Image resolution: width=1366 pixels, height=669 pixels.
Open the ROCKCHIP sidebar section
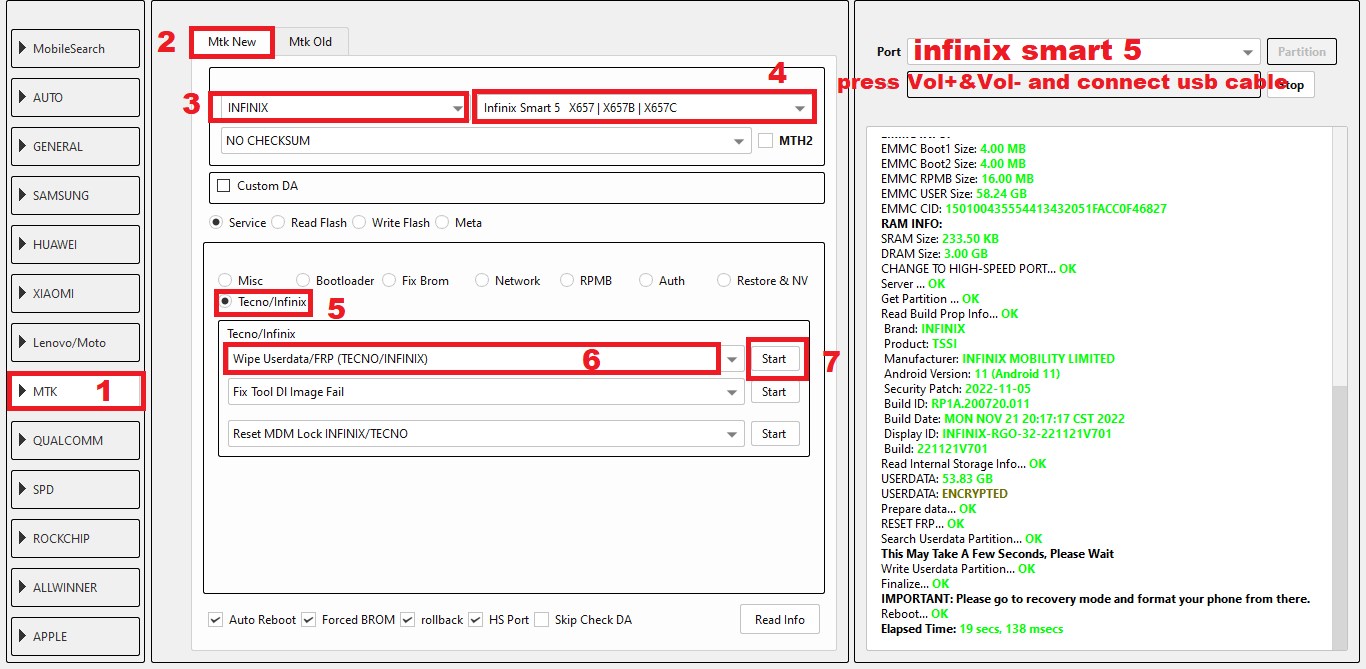(x=76, y=539)
